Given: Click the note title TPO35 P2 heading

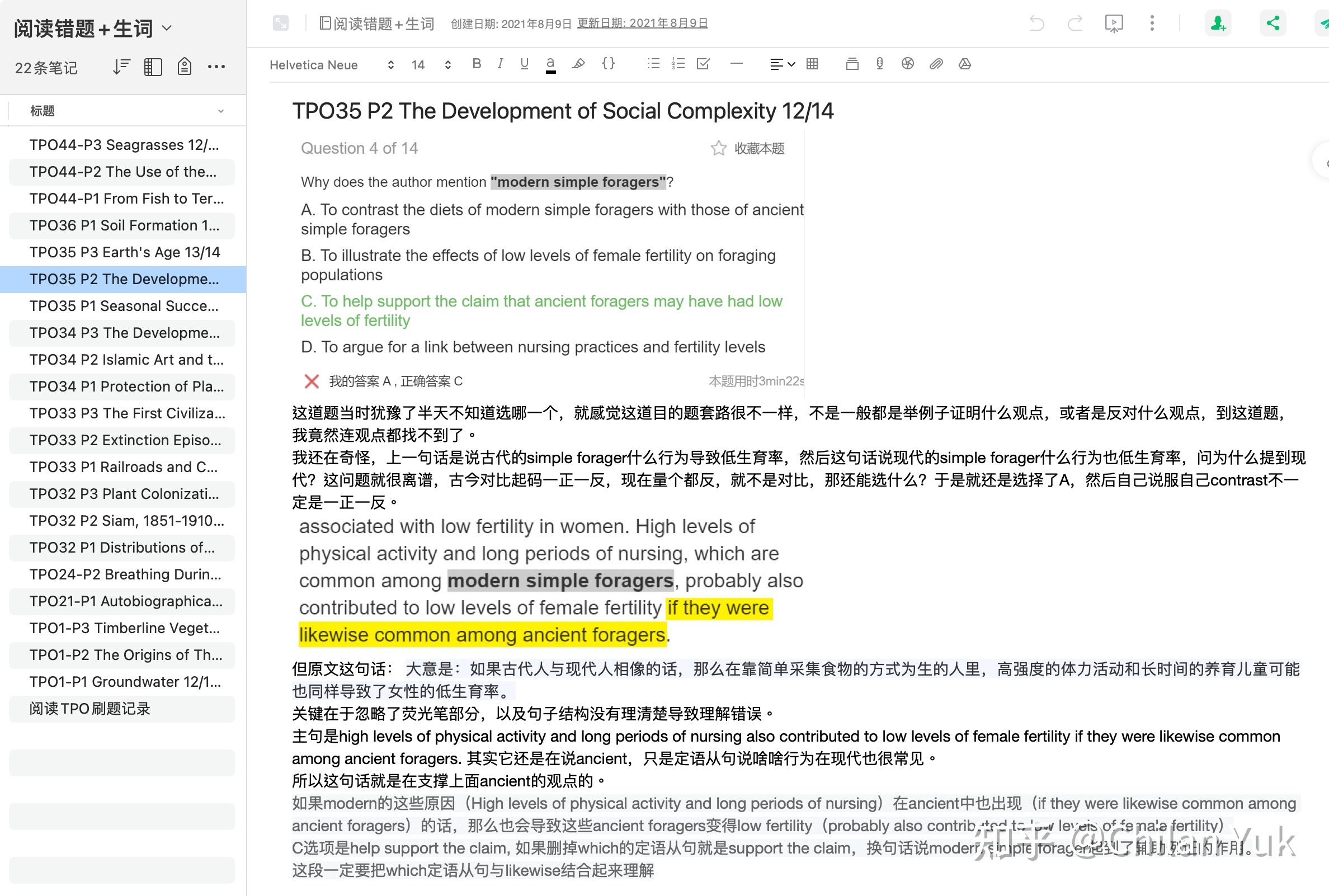Looking at the screenshot, I should (x=563, y=111).
